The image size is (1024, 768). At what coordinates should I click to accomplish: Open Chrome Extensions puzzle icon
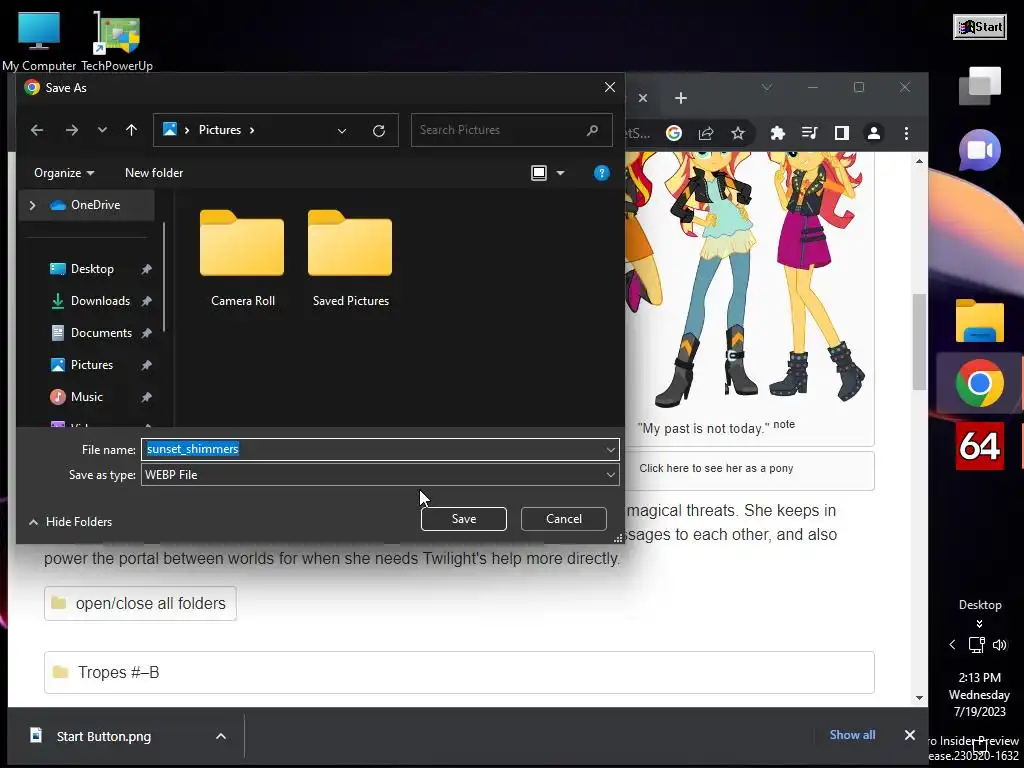777,133
